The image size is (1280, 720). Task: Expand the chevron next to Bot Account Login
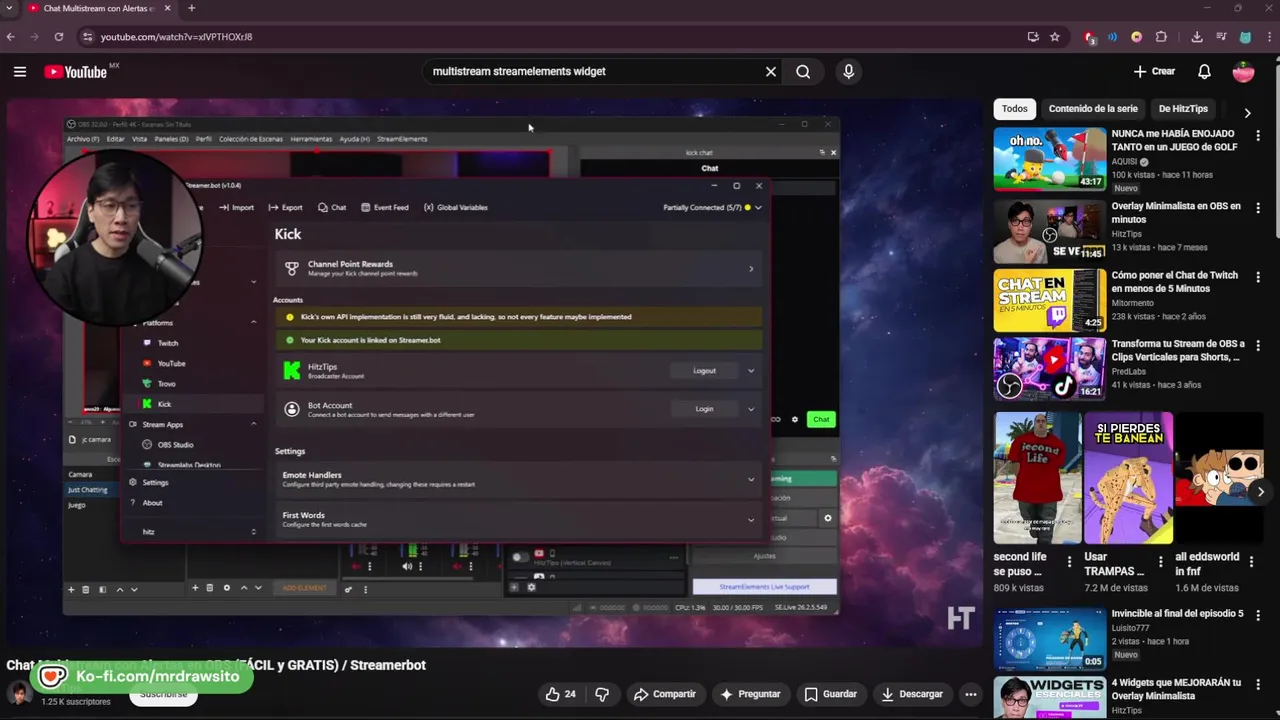(x=751, y=409)
